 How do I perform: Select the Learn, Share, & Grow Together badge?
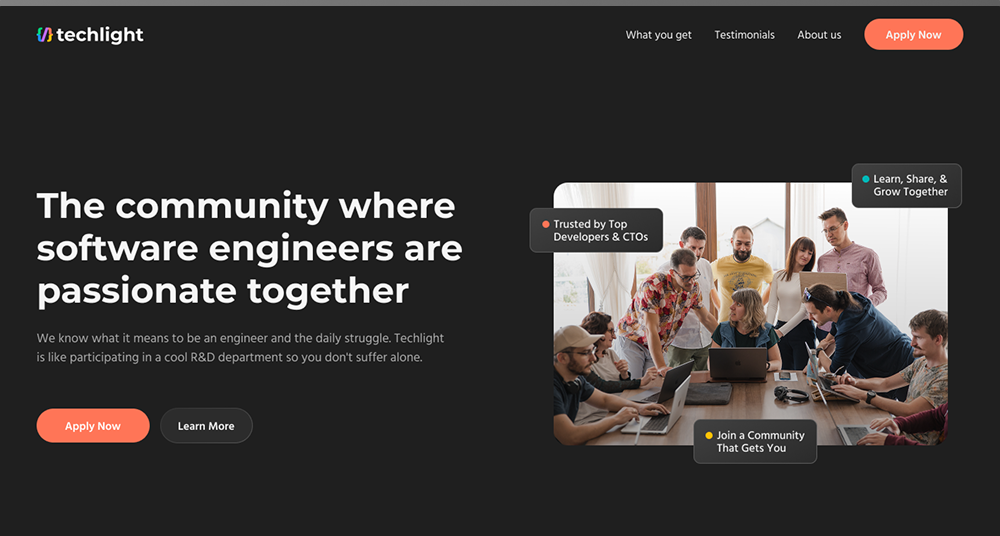[909, 186]
